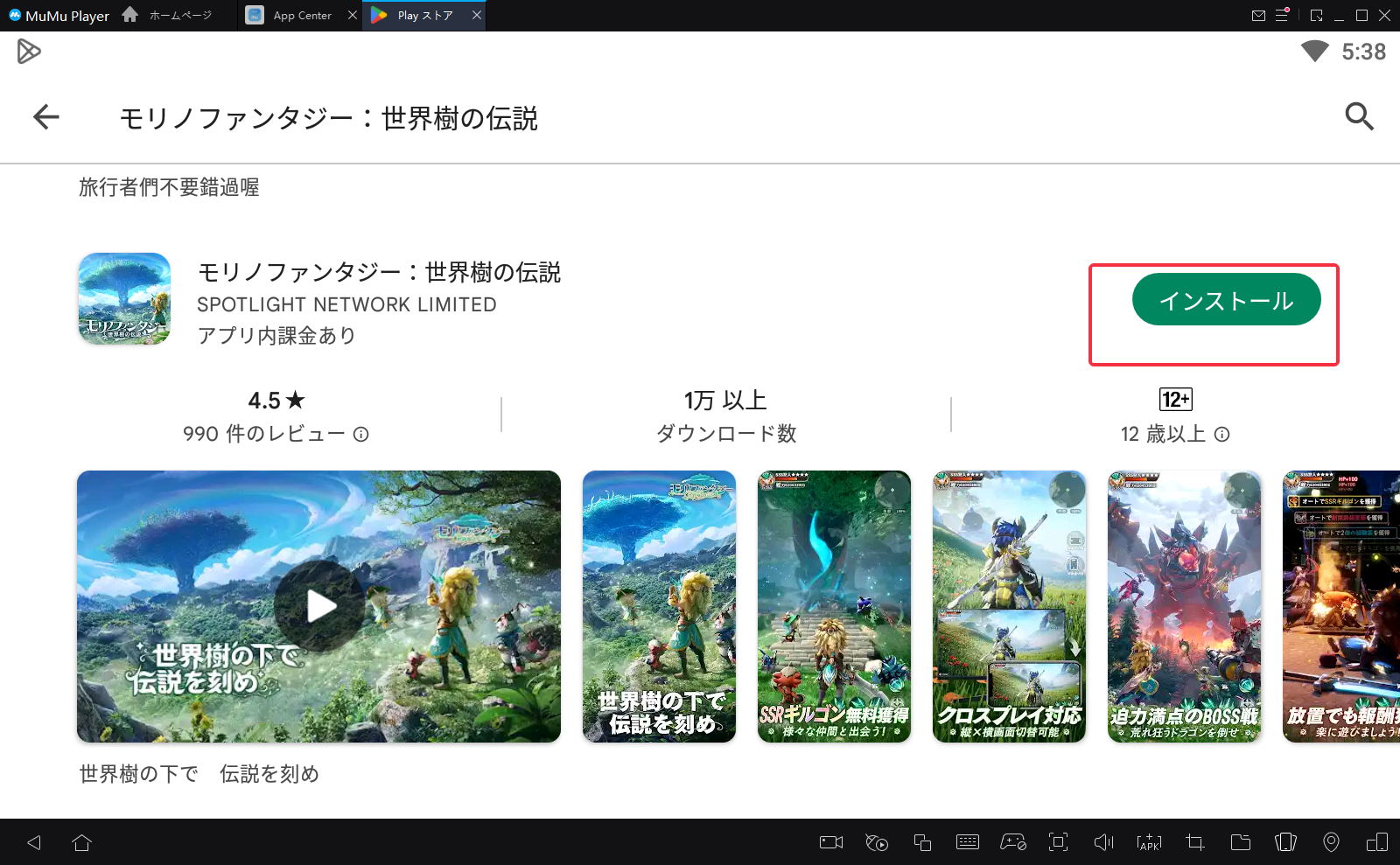The width and height of the screenshot is (1400, 865).
Task: Close the App Center tab
Action: [x=353, y=16]
